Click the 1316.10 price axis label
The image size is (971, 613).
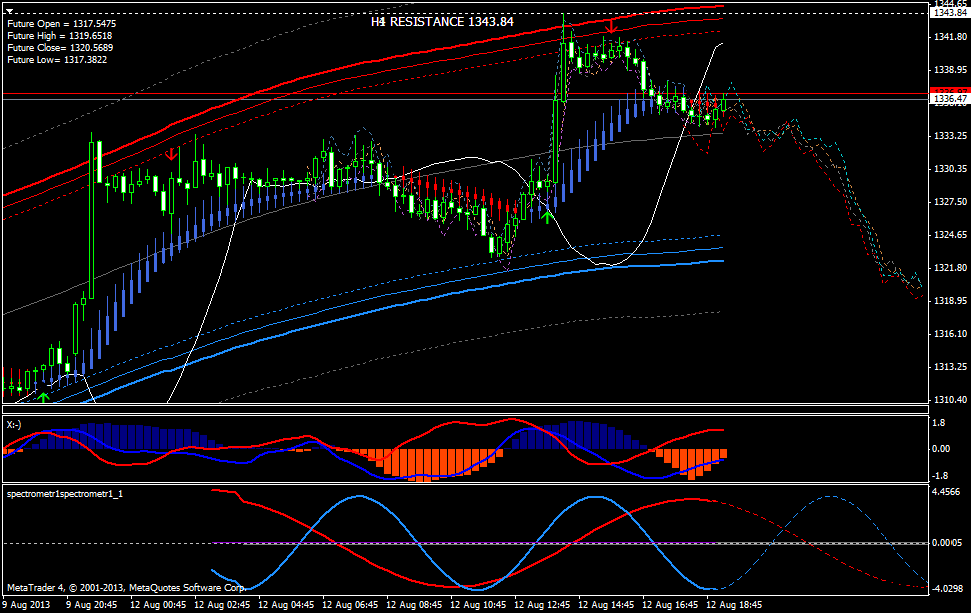click(x=950, y=334)
